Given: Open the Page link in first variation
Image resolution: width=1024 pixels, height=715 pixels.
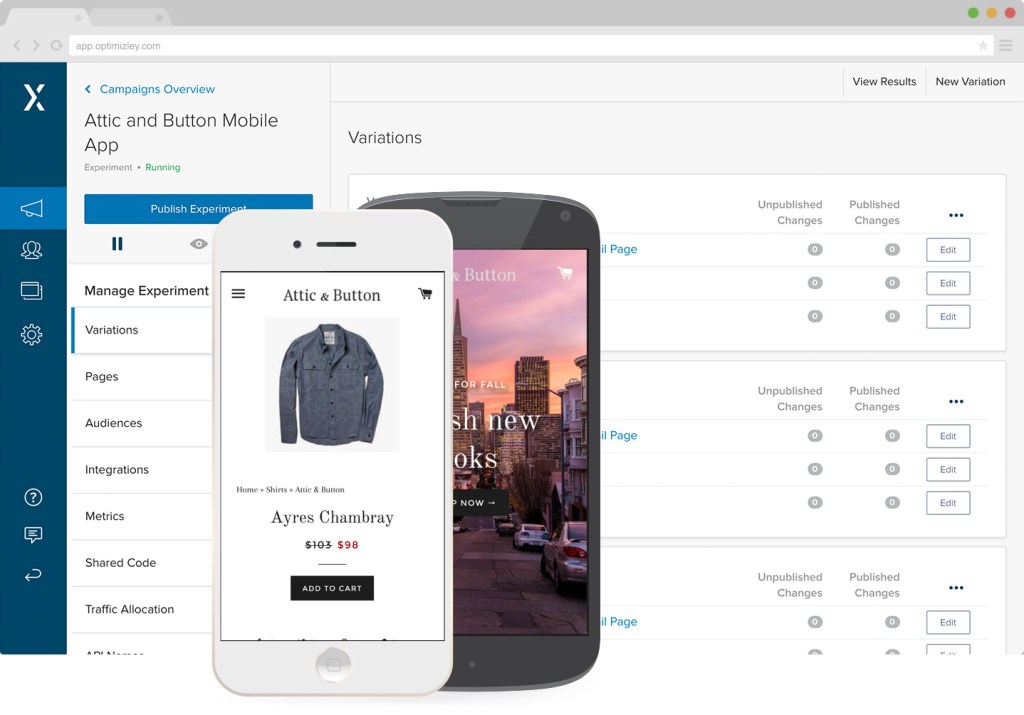Looking at the screenshot, I should pos(619,249).
